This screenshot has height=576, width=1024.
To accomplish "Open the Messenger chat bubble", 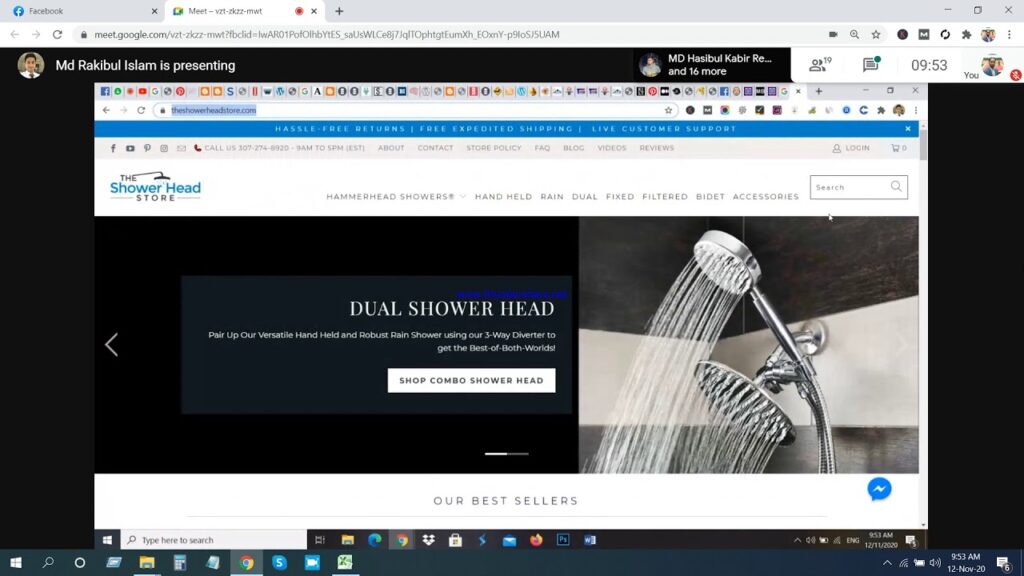I will click(879, 489).
